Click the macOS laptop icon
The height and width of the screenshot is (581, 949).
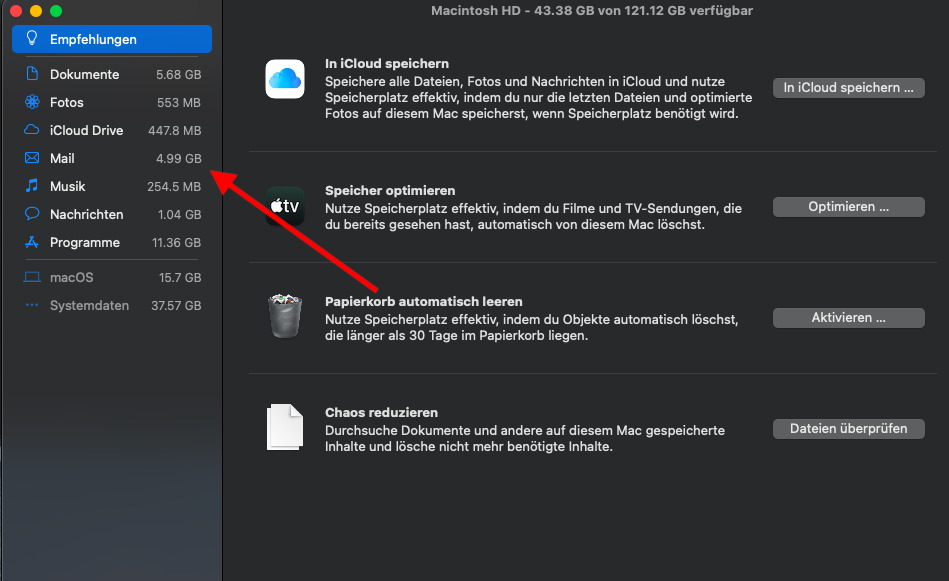[x=32, y=277]
